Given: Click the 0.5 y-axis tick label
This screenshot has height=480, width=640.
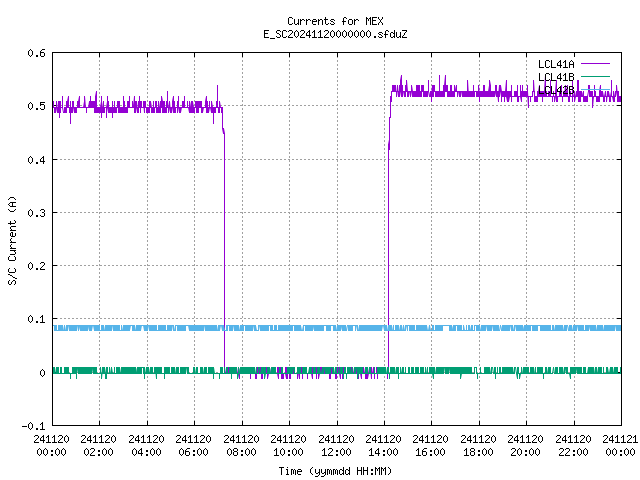Looking at the screenshot, I should (x=36, y=106).
